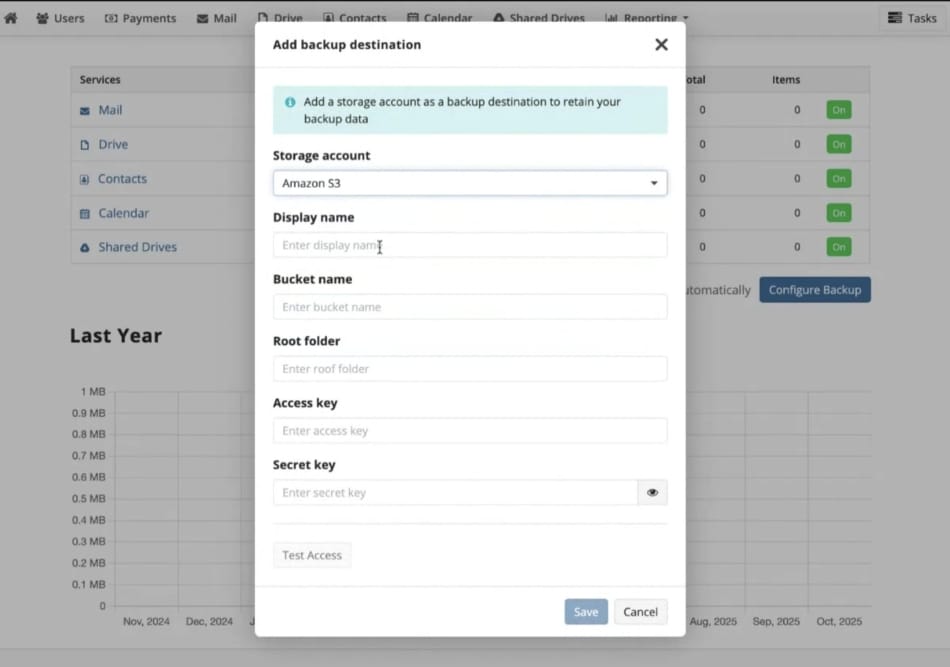Toggle the On switch for Shared Drives row
Screen dimensions: 950x667
coord(839,247)
